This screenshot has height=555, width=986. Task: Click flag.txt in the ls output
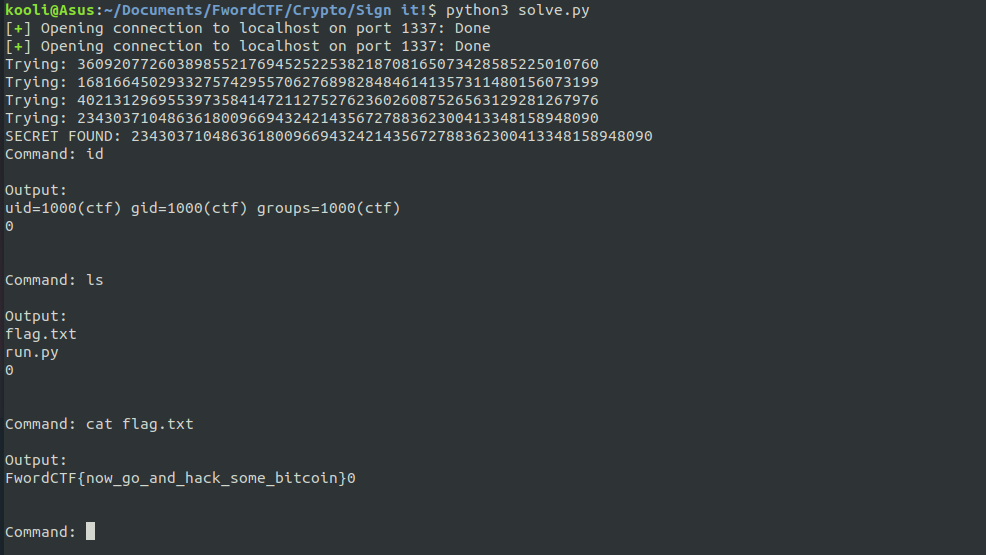click(41, 334)
